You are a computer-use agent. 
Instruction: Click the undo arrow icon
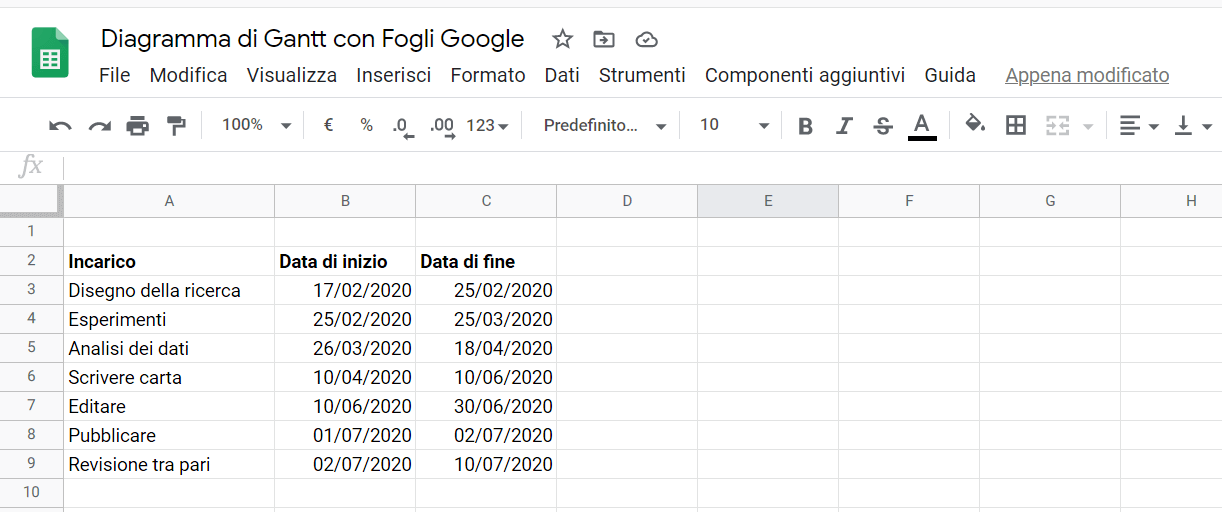point(60,126)
